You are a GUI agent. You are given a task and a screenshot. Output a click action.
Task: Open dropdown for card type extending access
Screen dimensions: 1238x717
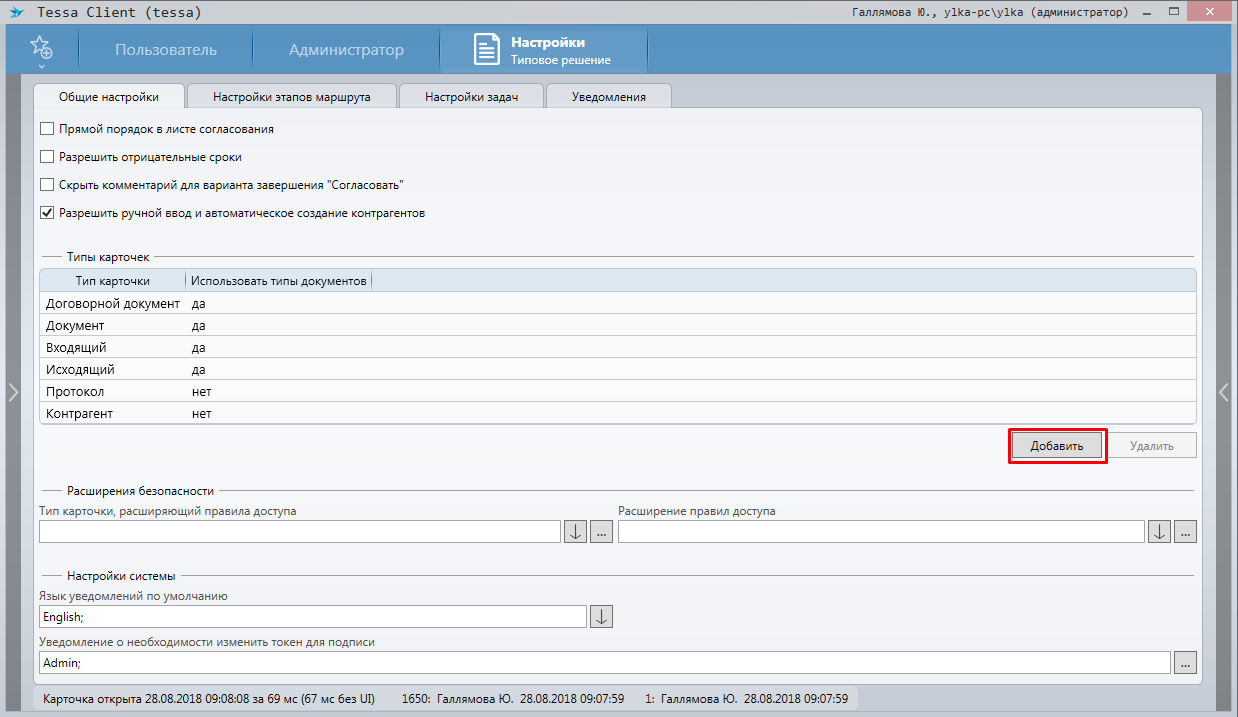click(575, 532)
